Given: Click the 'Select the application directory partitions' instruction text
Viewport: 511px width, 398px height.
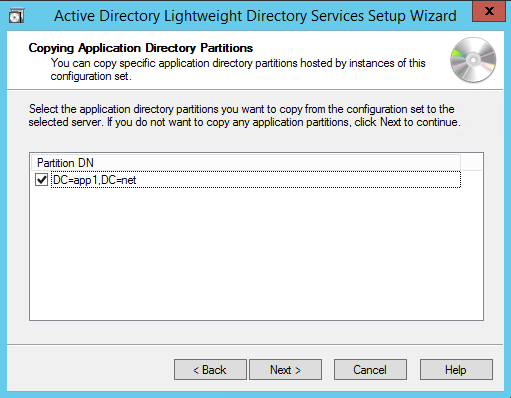Looking at the screenshot, I should click(x=244, y=115).
